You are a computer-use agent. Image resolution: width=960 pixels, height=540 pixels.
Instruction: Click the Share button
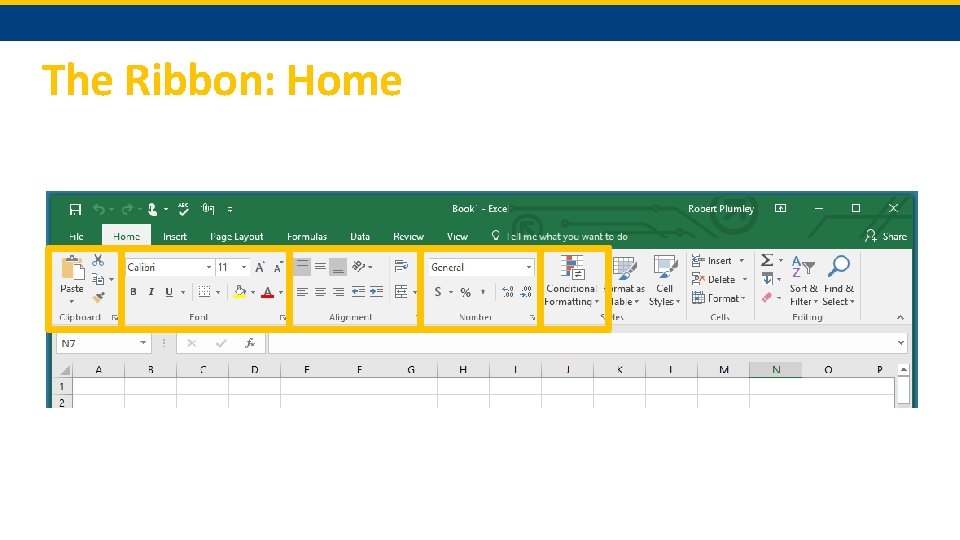[x=885, y=236]
